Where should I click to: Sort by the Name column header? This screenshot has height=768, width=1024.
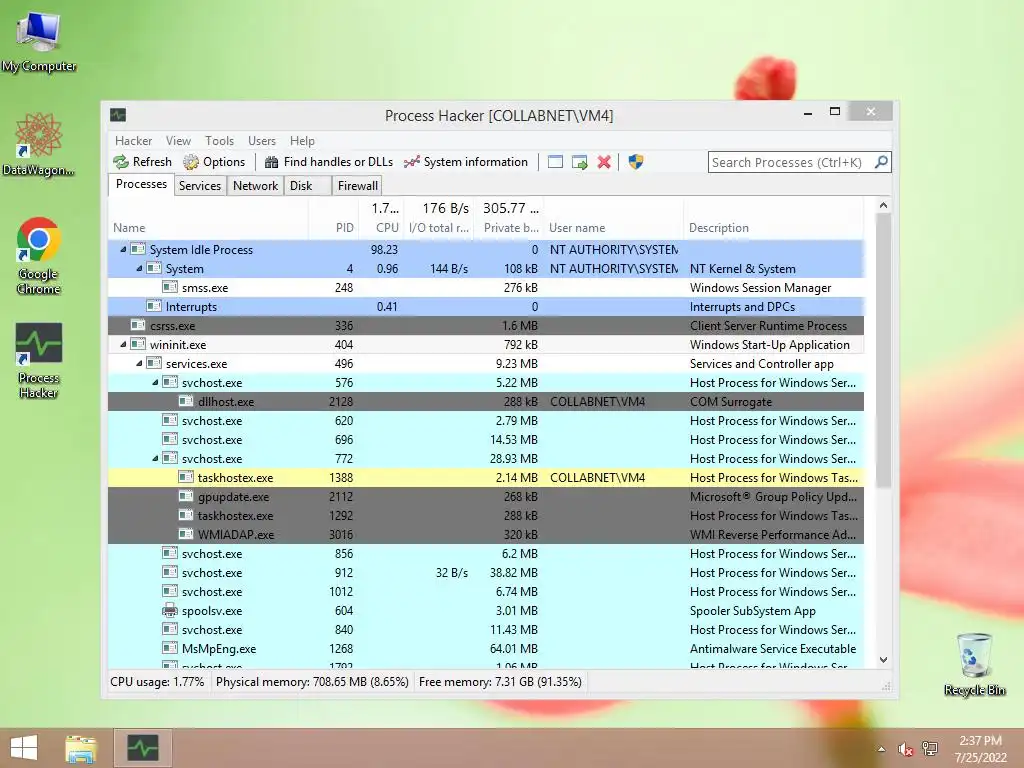pyautogui.click(x=208, y=219)
